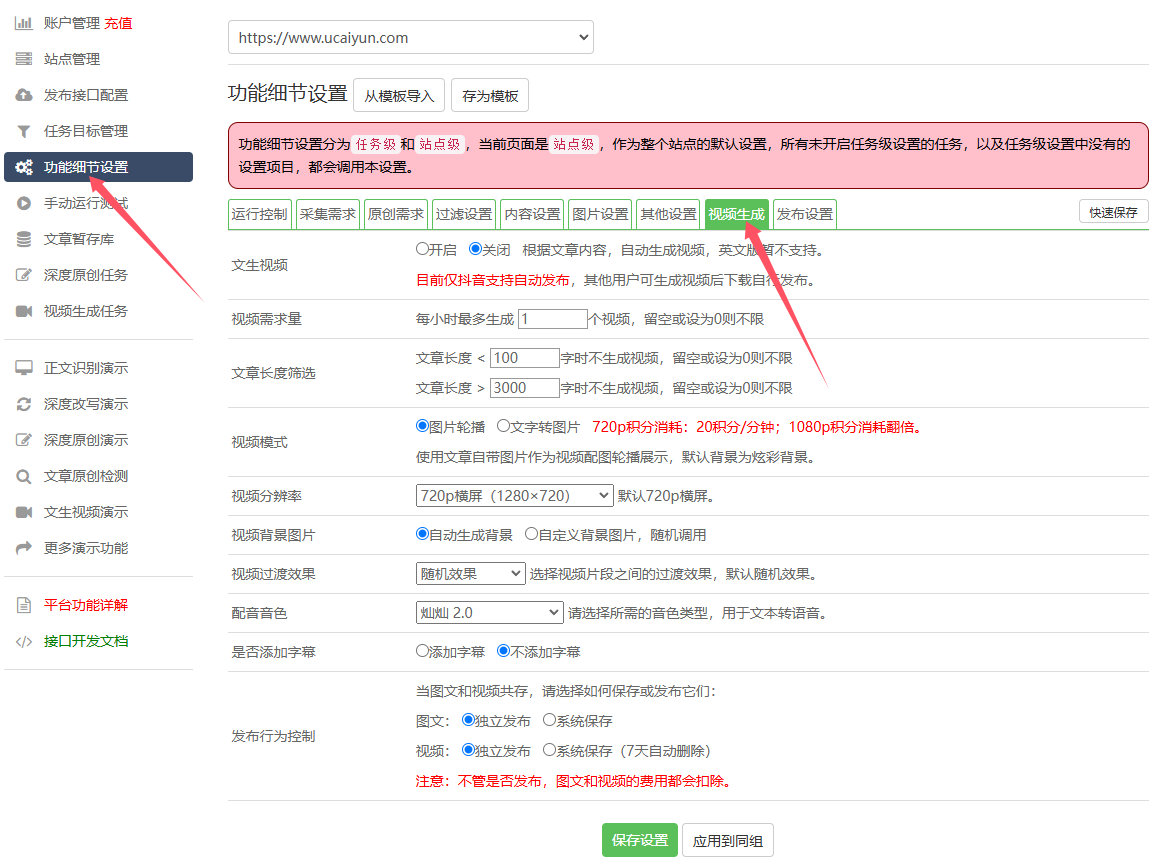Switch to the 采集需求 tab

pos(328,214)
